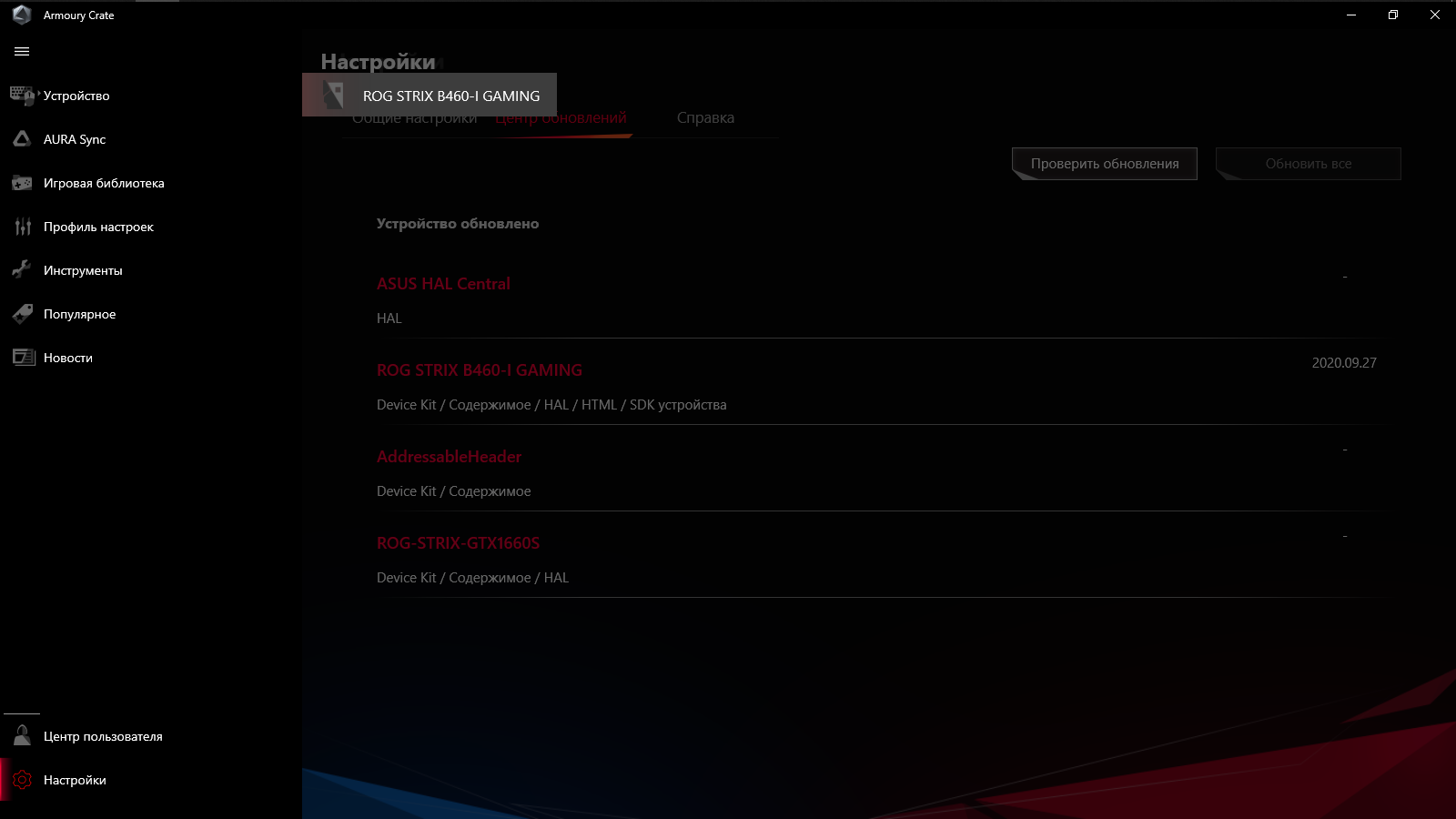Click the motherboard icon in the ROG STRIX popup
This screenshot has height=819, width=1456.
(x=333, y=95)
